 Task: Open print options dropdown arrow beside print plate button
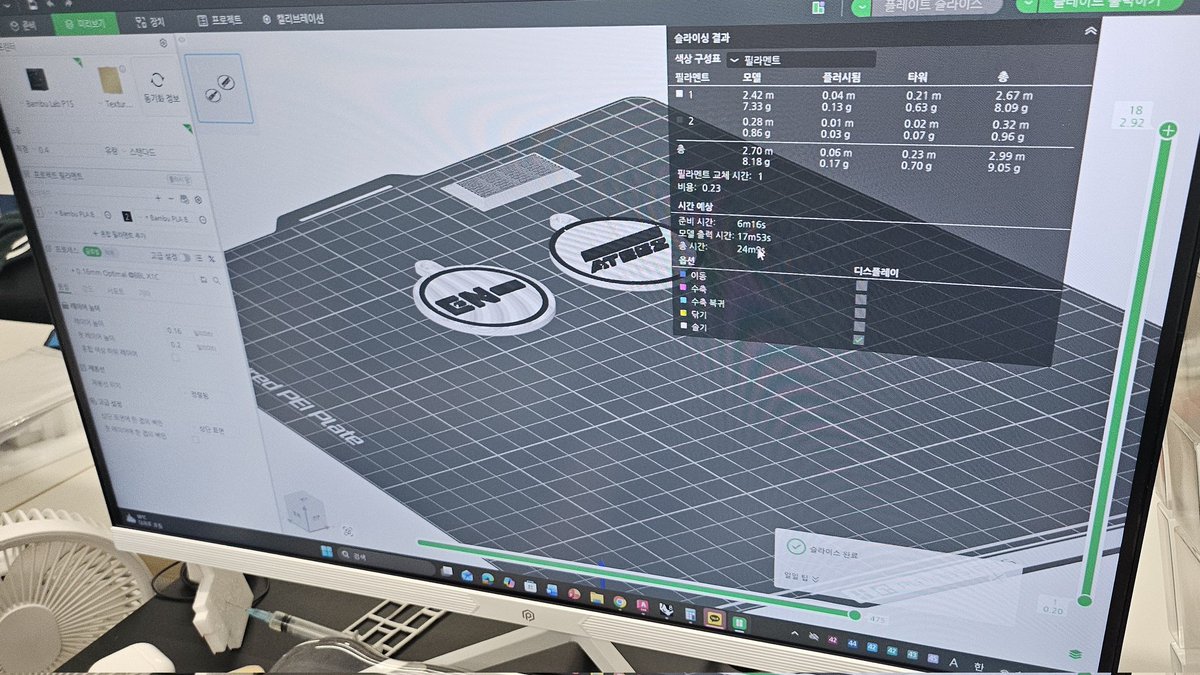[x=1028, y=5]
